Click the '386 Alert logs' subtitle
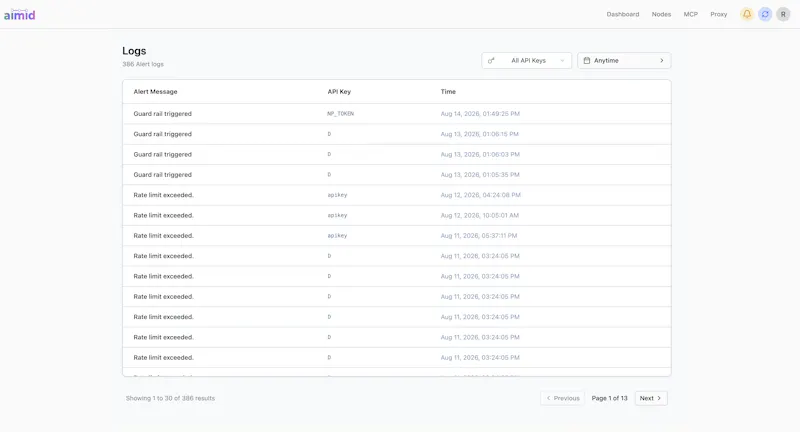This screenshot has height=432, width=800. 143,64
